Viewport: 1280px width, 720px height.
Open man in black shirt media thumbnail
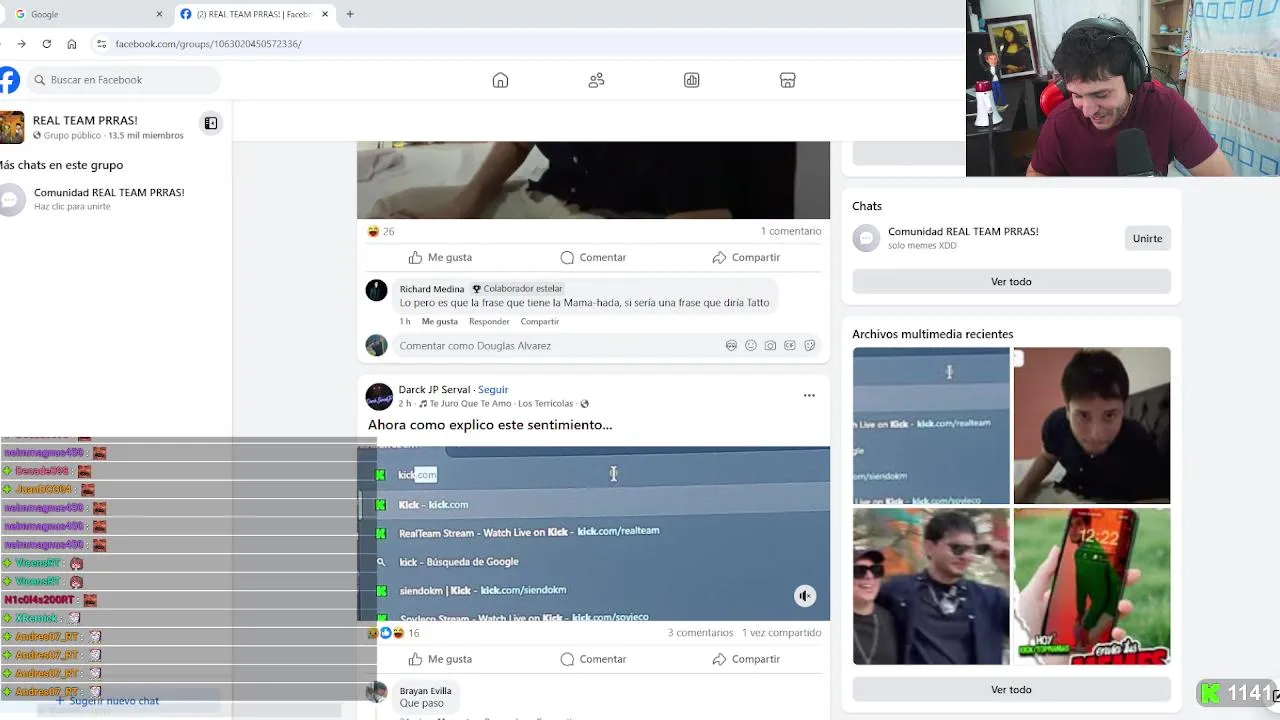pyautogui.click(x=1092, y=426)
